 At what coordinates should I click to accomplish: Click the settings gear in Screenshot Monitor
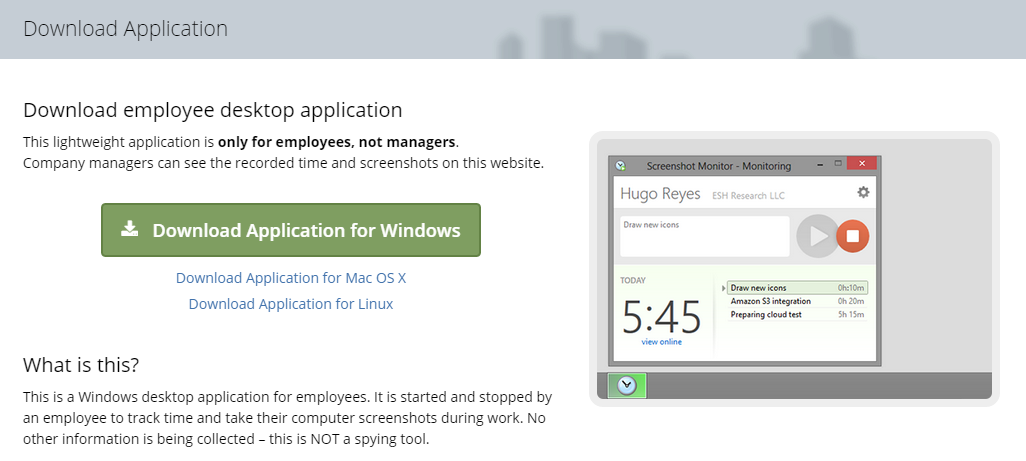tap(863, 192)
